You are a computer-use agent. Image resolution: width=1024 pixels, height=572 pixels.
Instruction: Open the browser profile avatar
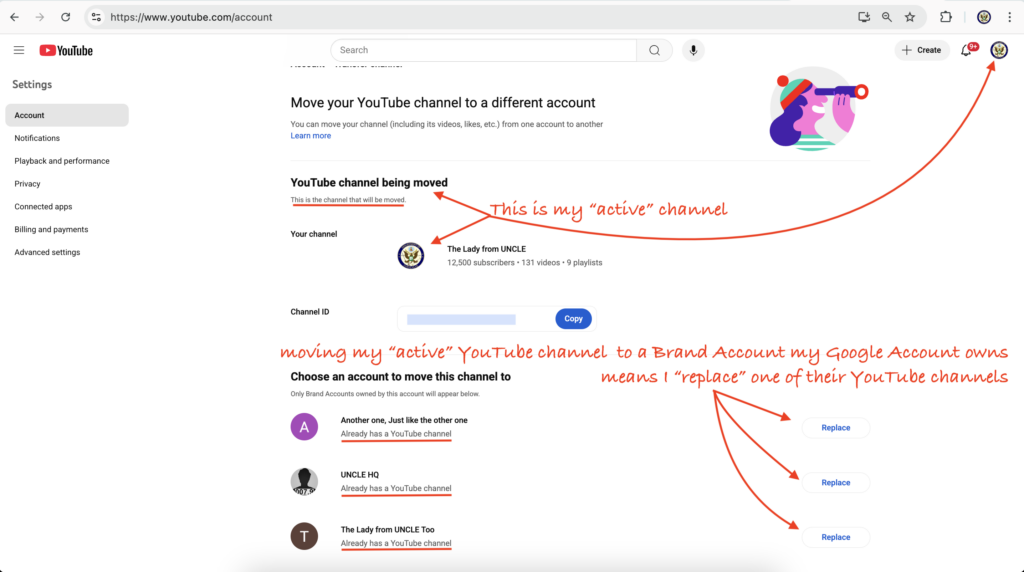pos(984,17)
